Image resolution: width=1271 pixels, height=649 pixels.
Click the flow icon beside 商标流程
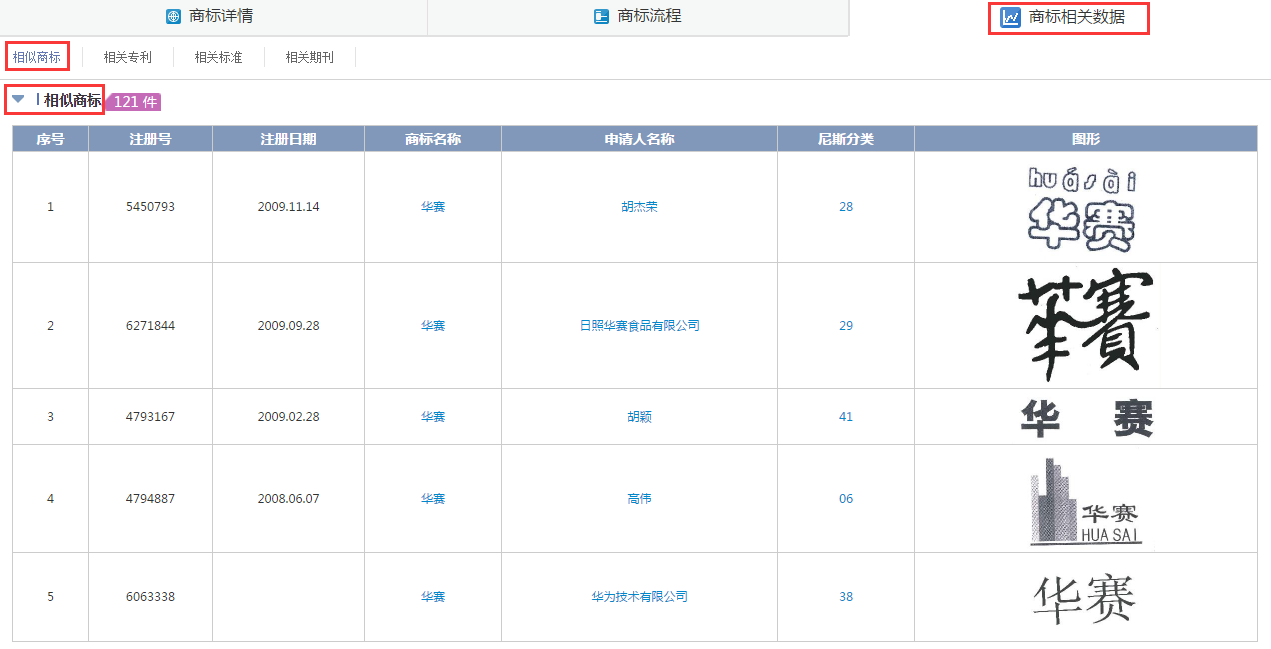click(601, 17)
